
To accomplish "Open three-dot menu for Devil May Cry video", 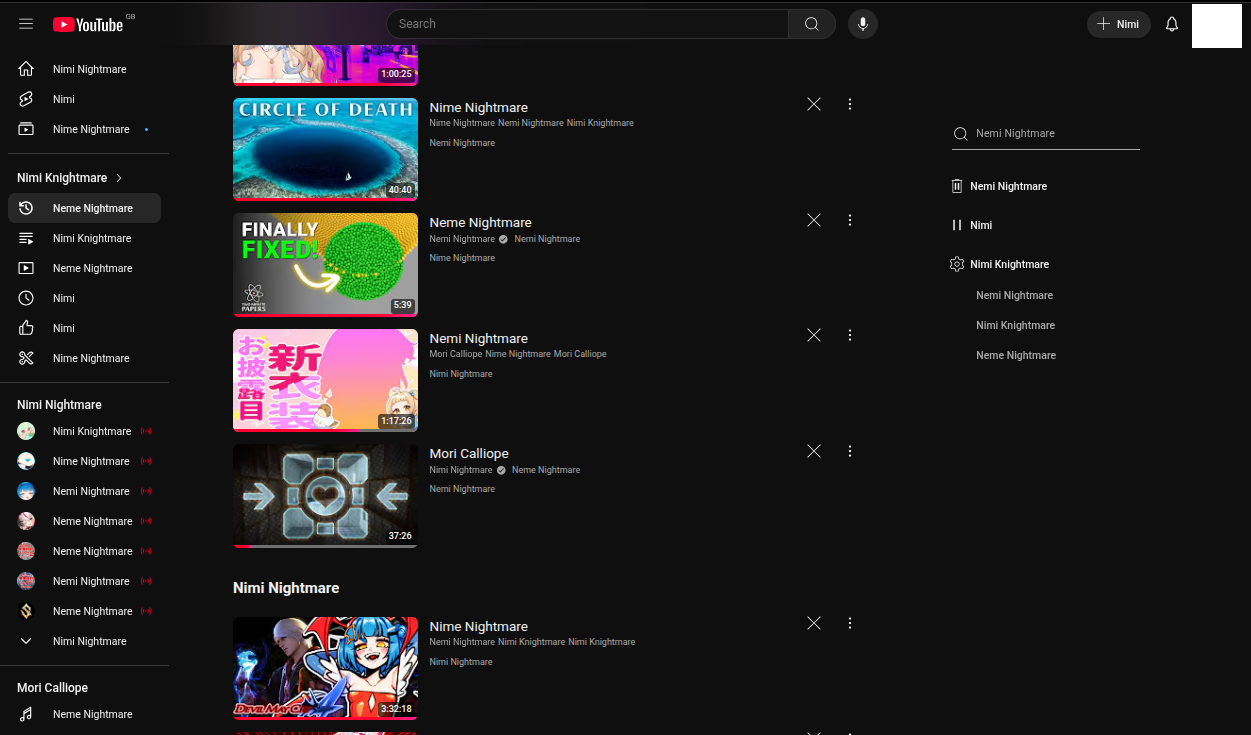I will coord(850,623).
